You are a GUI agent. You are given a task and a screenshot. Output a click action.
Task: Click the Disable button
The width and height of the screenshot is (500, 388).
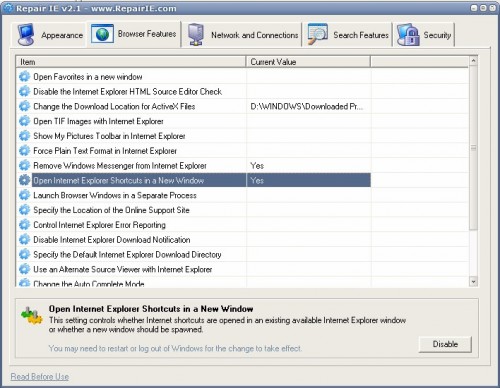tap(445, 344)
